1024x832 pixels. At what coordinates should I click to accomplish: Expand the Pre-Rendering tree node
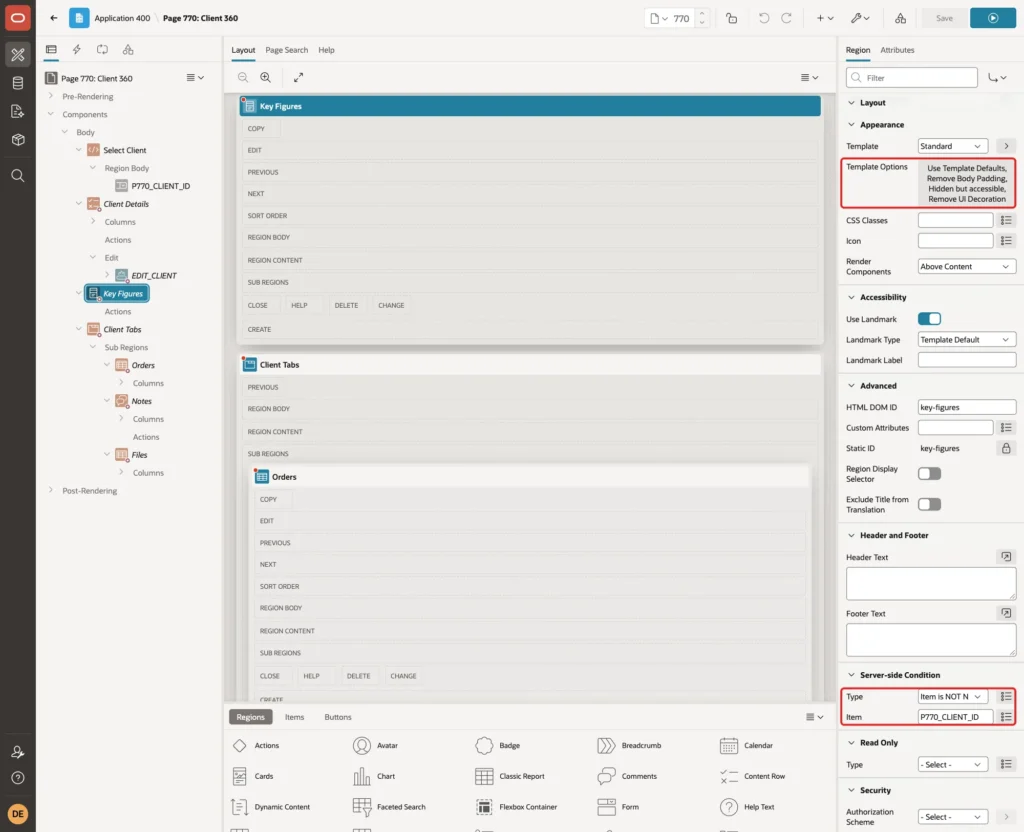click(x=51, y=96)
